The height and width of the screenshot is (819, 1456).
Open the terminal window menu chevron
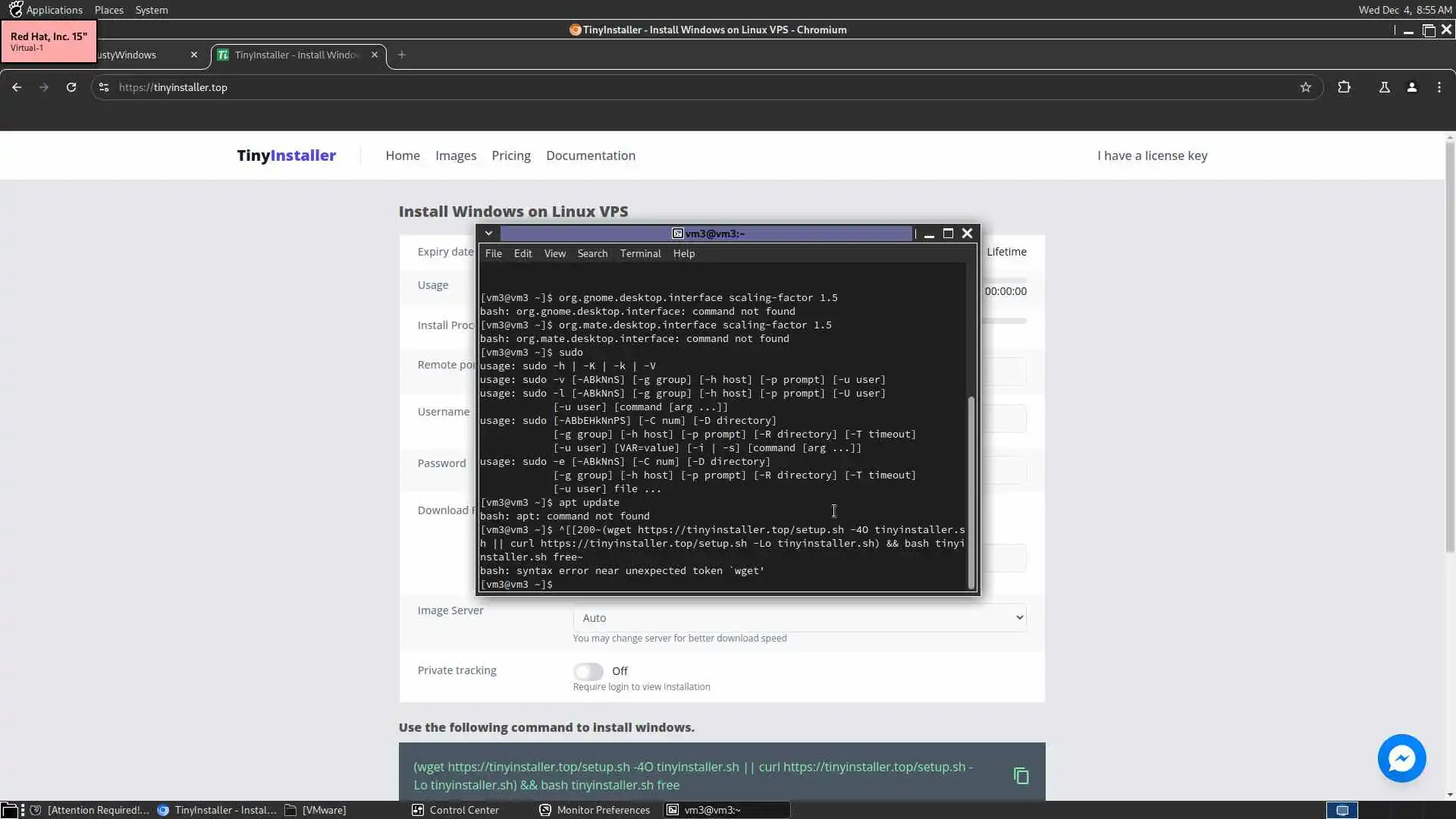[489, 234]
